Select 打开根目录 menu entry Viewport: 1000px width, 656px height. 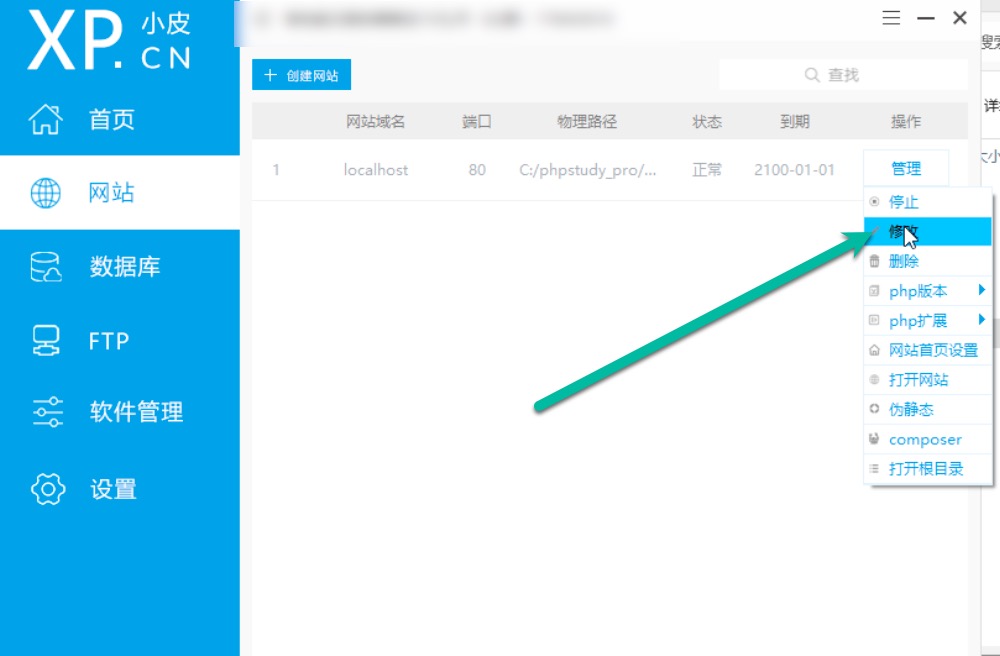pyautogui.click(x=928, y=469)
